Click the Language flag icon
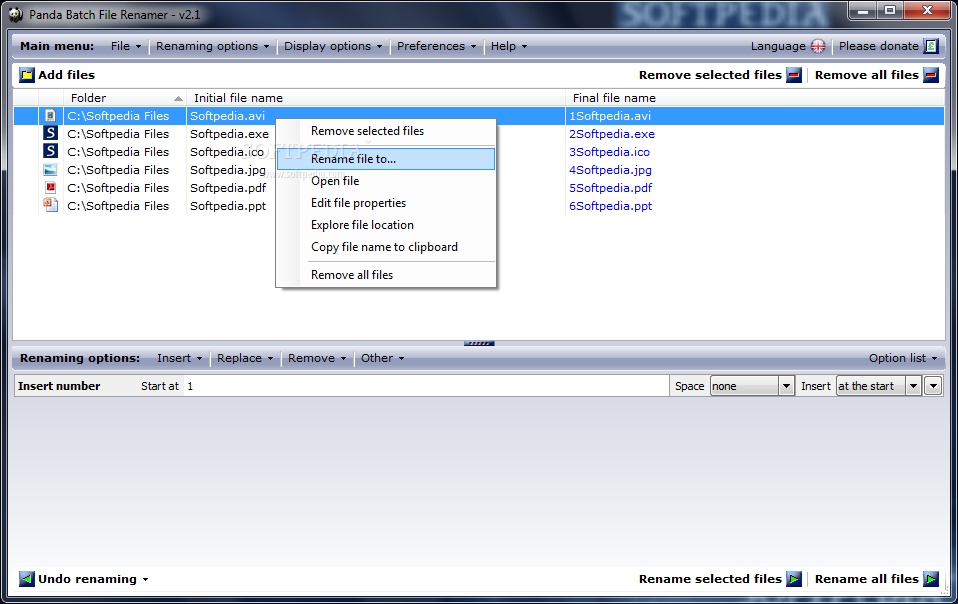 pos(818,46)
